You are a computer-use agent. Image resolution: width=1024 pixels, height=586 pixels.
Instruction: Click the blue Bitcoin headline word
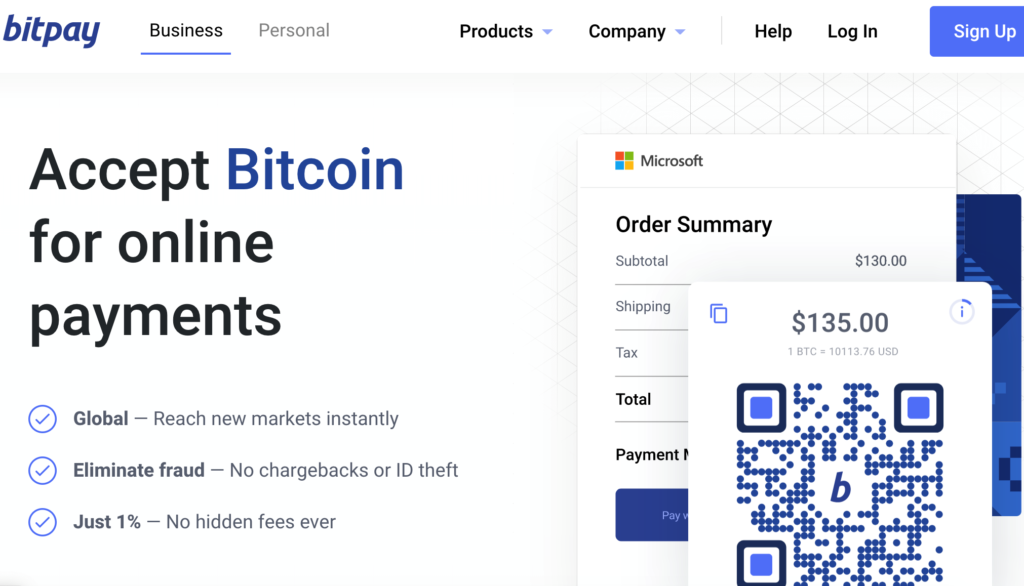pos(315,170)
